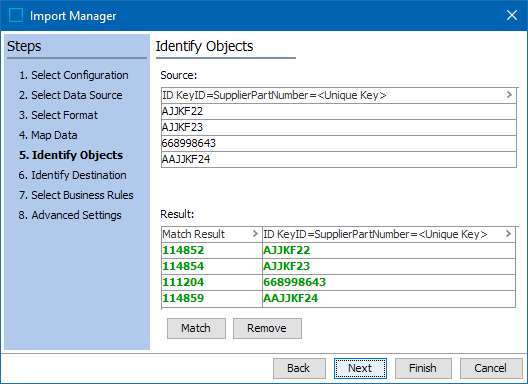Viewport: 528px width, 384px height.
Task: Go to step 1. Select Configuration
Action: point(74,75)
